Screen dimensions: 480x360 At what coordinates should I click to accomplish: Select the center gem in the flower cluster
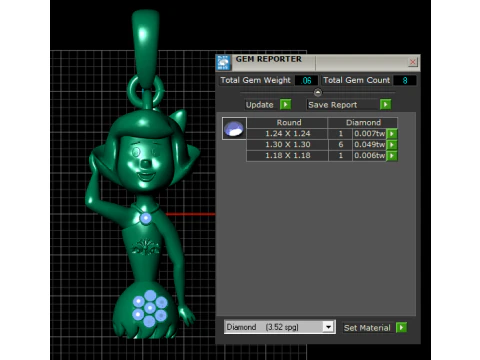pos(150,308)
